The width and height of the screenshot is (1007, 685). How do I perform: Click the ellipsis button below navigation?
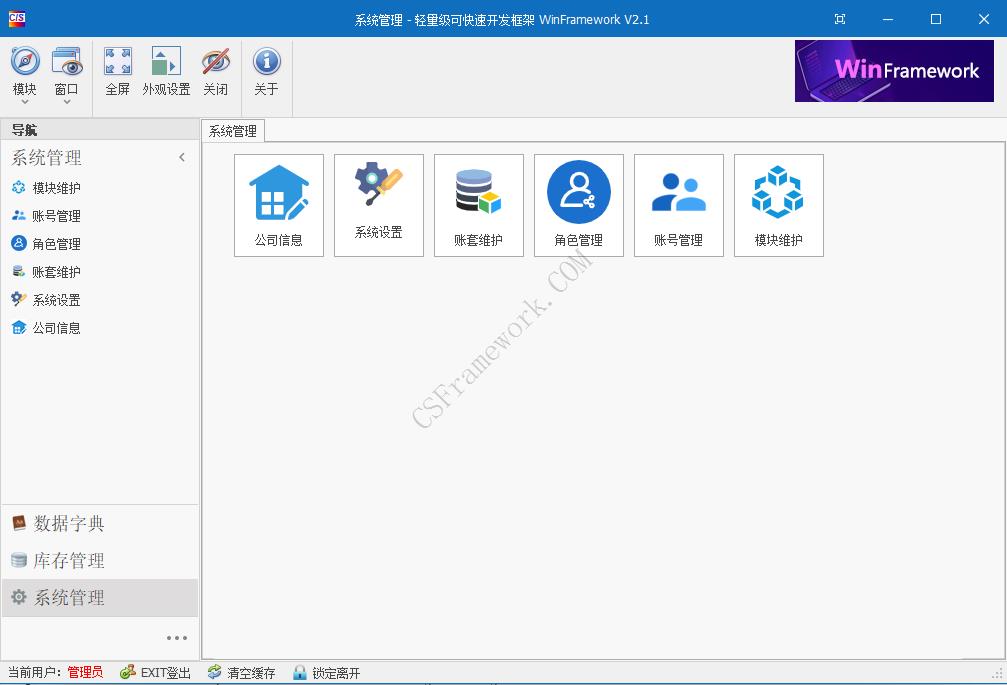coord(177,637)
